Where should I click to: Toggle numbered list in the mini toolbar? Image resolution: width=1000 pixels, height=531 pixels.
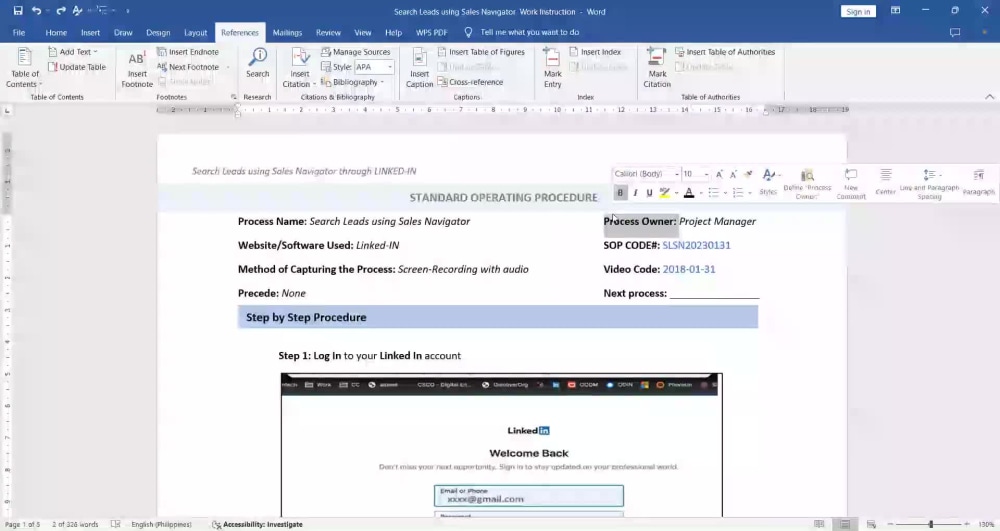click(738, 193)
